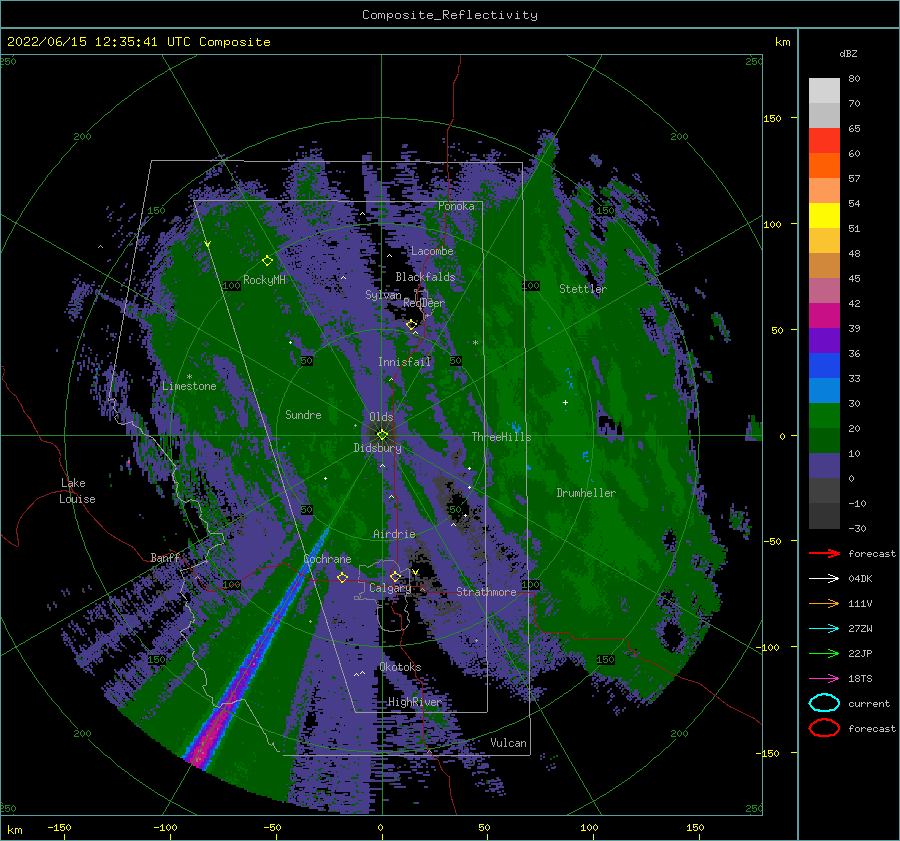Select the Drumheller label

click(586, 493)
